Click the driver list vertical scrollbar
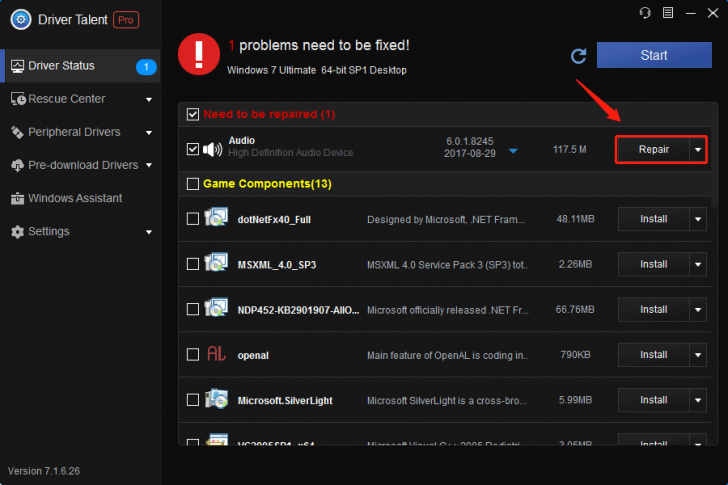 [x=715, y=155]
